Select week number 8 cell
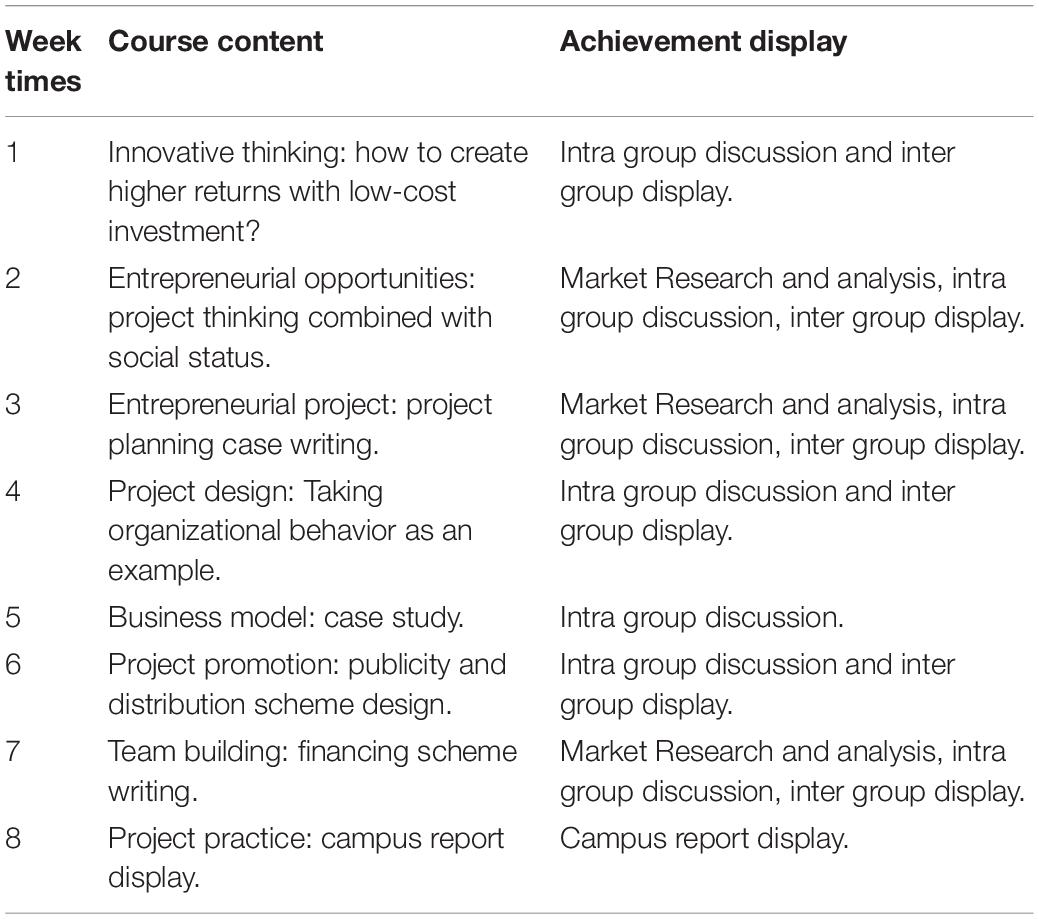Screen dimensions: 1039x919 tap(13, 839)
